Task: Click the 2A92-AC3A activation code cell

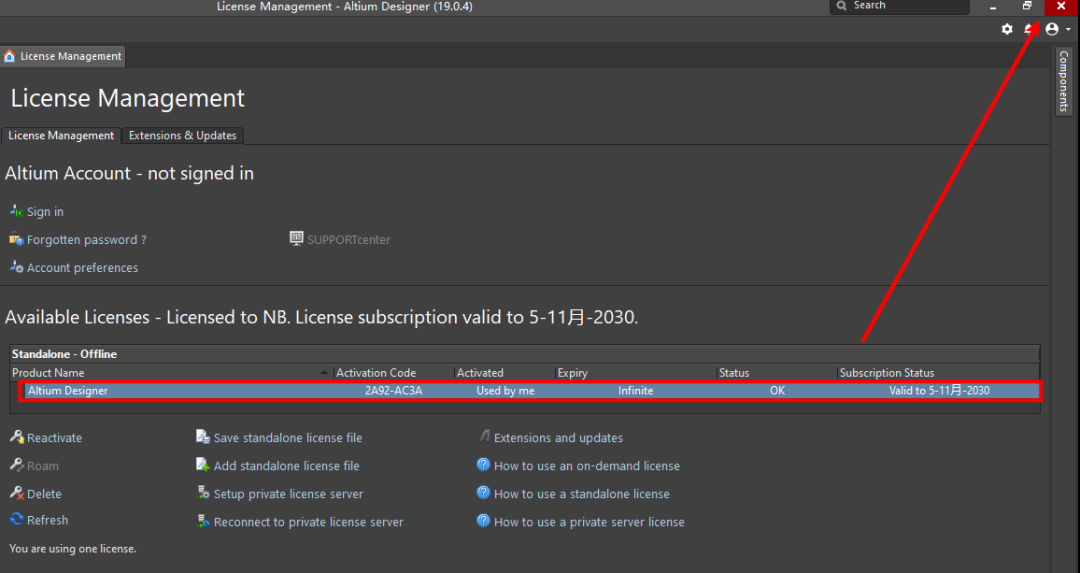Action: (394, 390)
